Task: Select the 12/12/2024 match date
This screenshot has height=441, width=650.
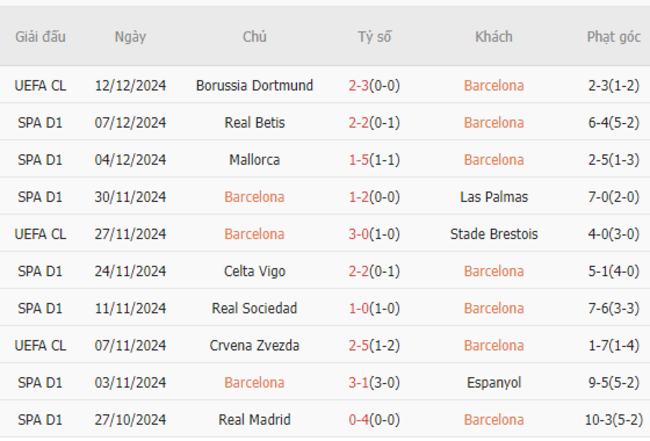Action: 130,85
